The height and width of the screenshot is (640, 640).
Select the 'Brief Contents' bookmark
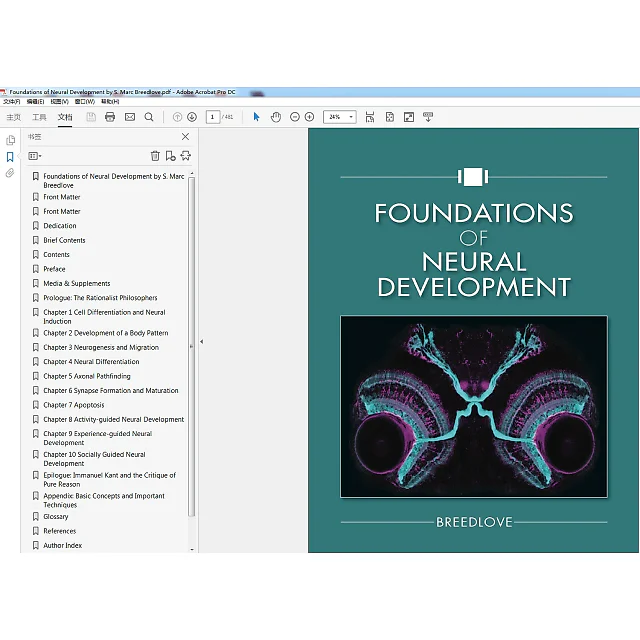pos(64,240)
